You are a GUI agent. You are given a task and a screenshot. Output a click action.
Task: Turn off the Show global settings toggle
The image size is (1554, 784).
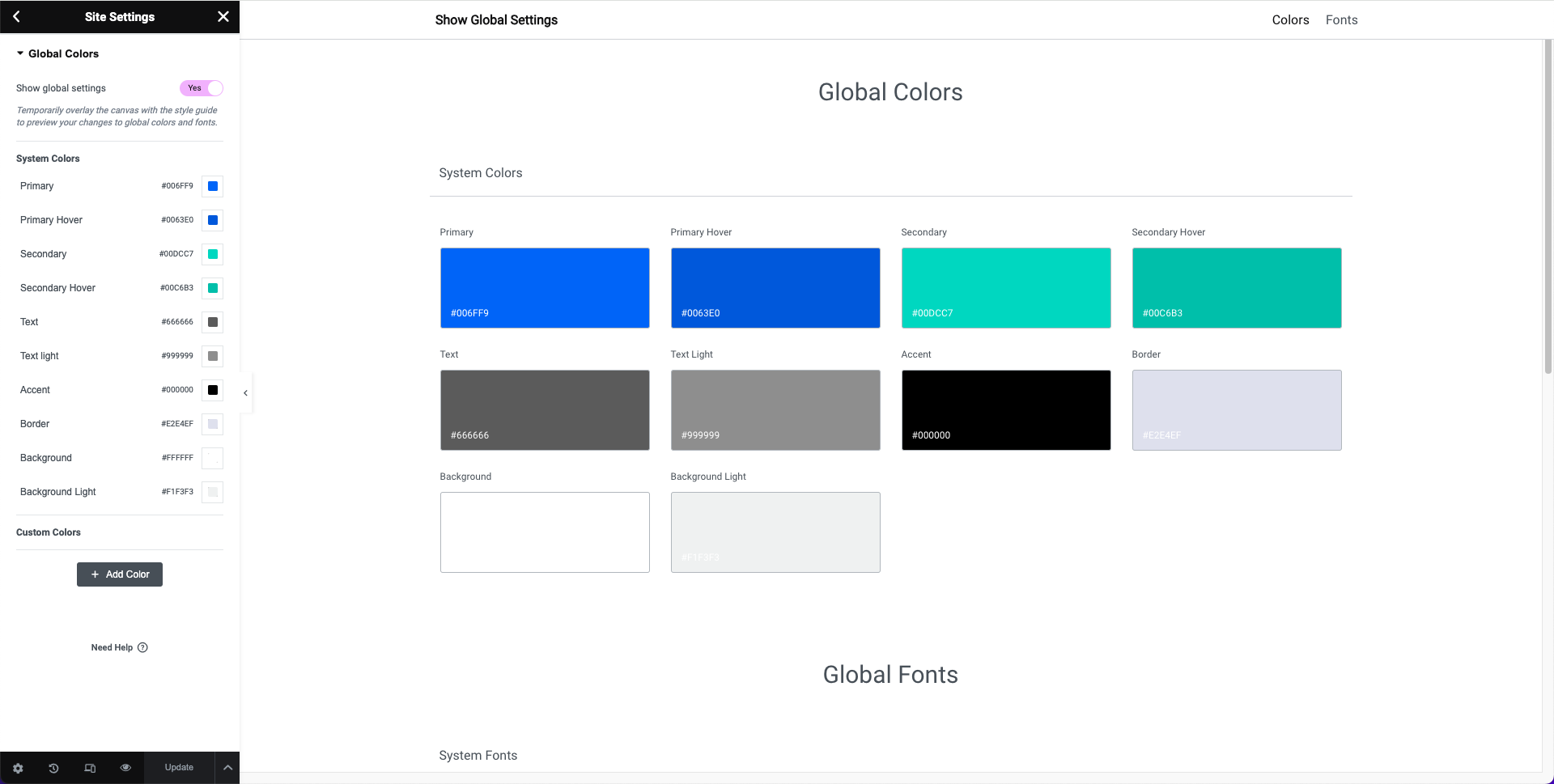point(202,88)
